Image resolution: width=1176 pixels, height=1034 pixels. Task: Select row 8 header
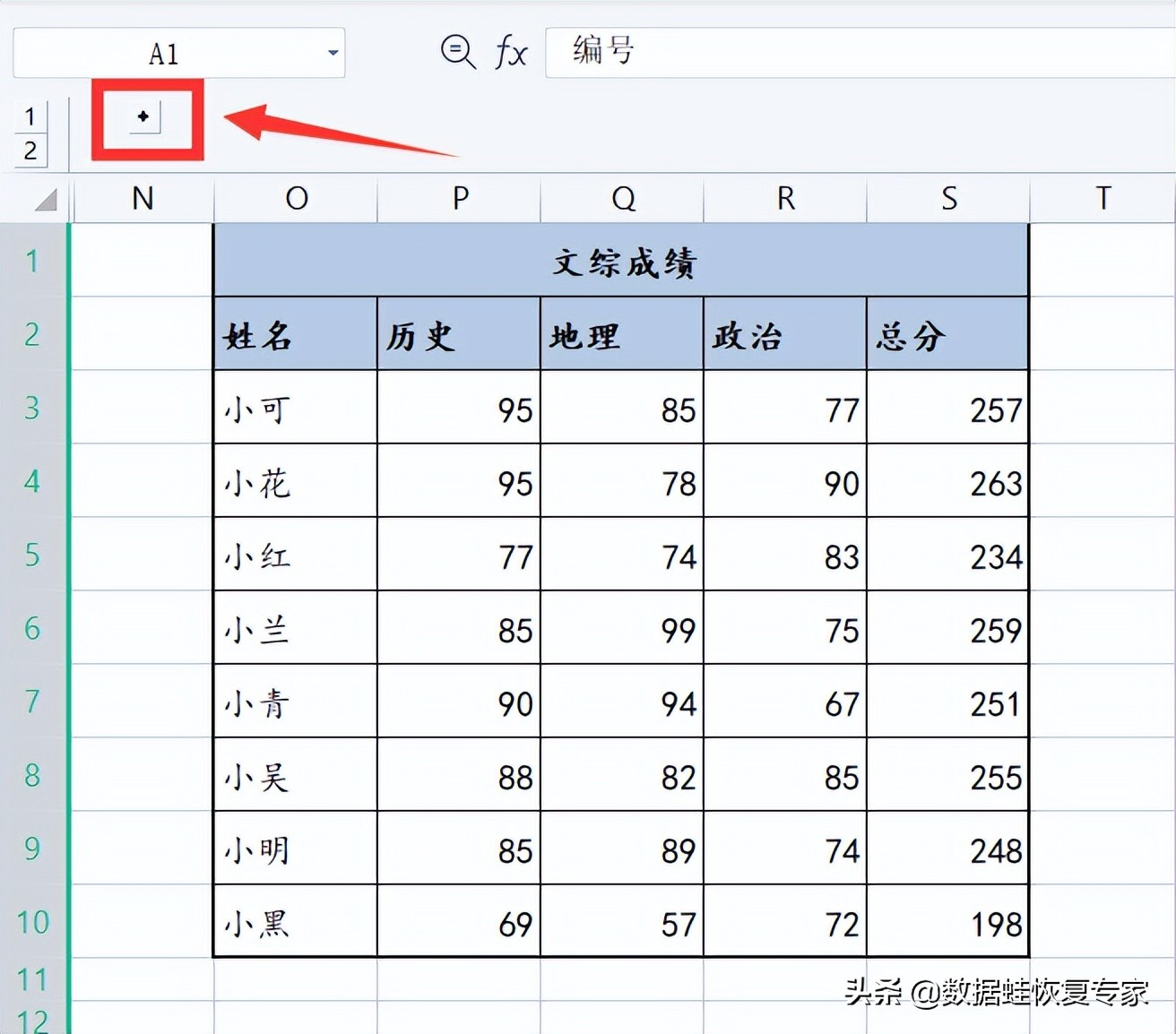point(33,775)
